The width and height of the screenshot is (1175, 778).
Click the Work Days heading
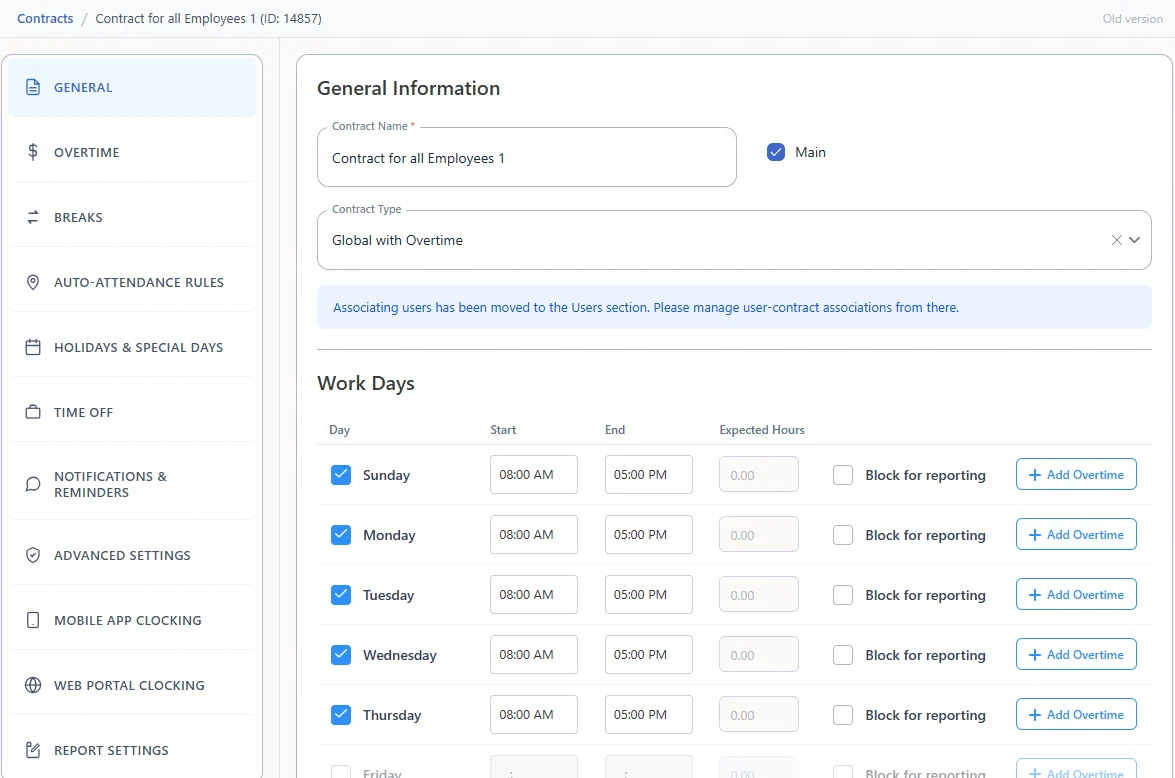(366, 383)
